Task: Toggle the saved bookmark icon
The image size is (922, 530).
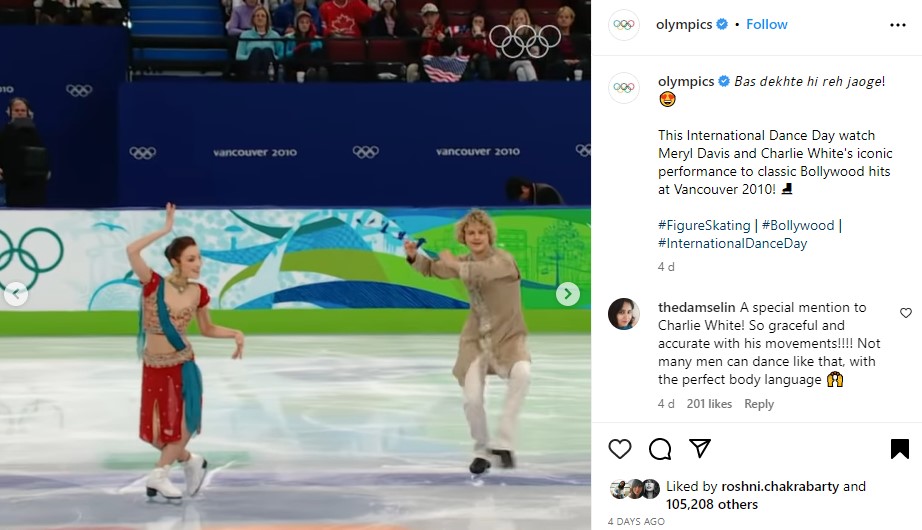Action: coord(900,449)
